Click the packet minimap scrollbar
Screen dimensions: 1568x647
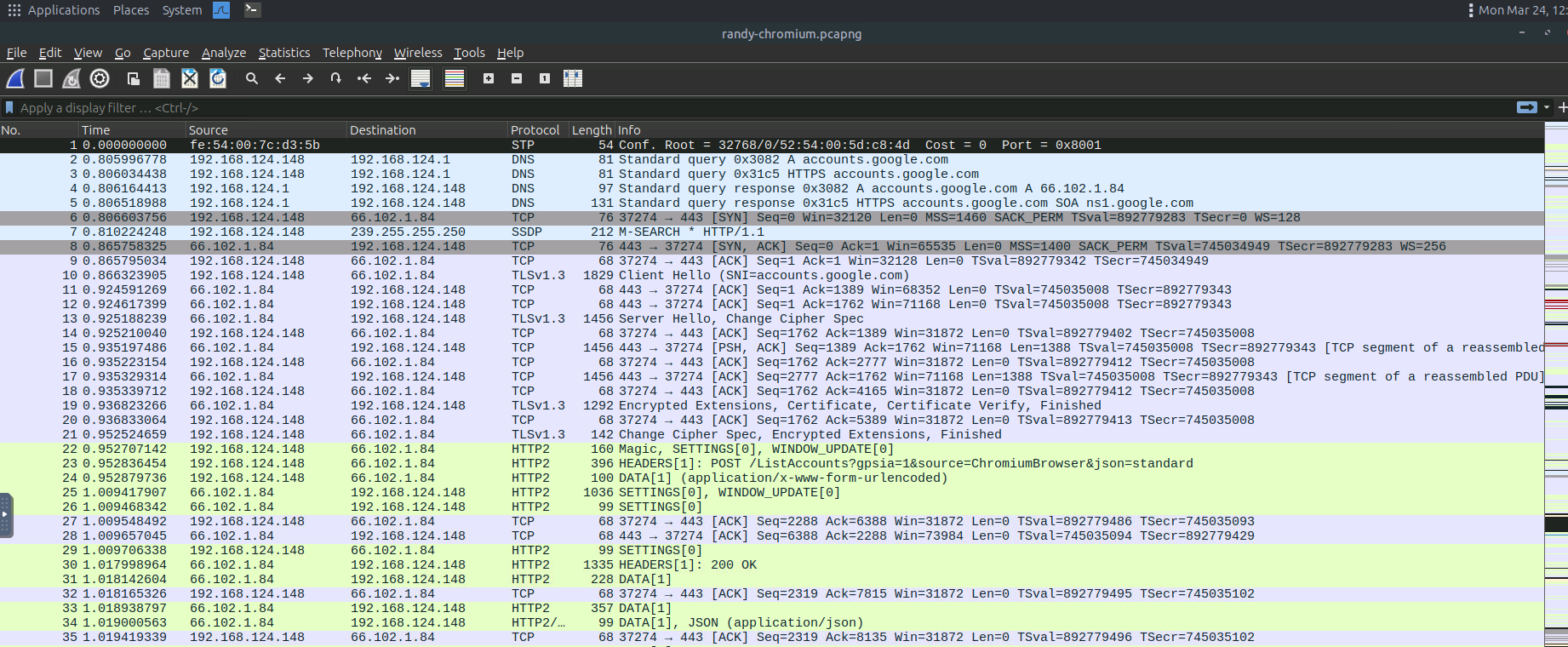click(1556, 385)
